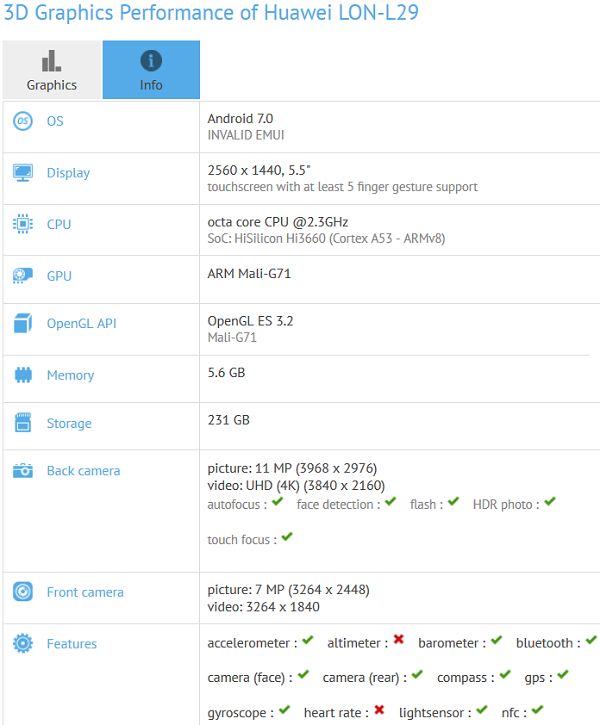This screenshot has height=725, width=600.
Task: Click the 231 GB storage value
Action: tap(229, 420)
